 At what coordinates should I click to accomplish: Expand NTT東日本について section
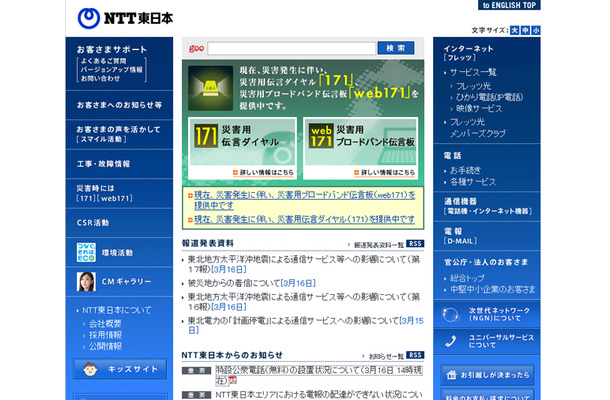[116, 310]
